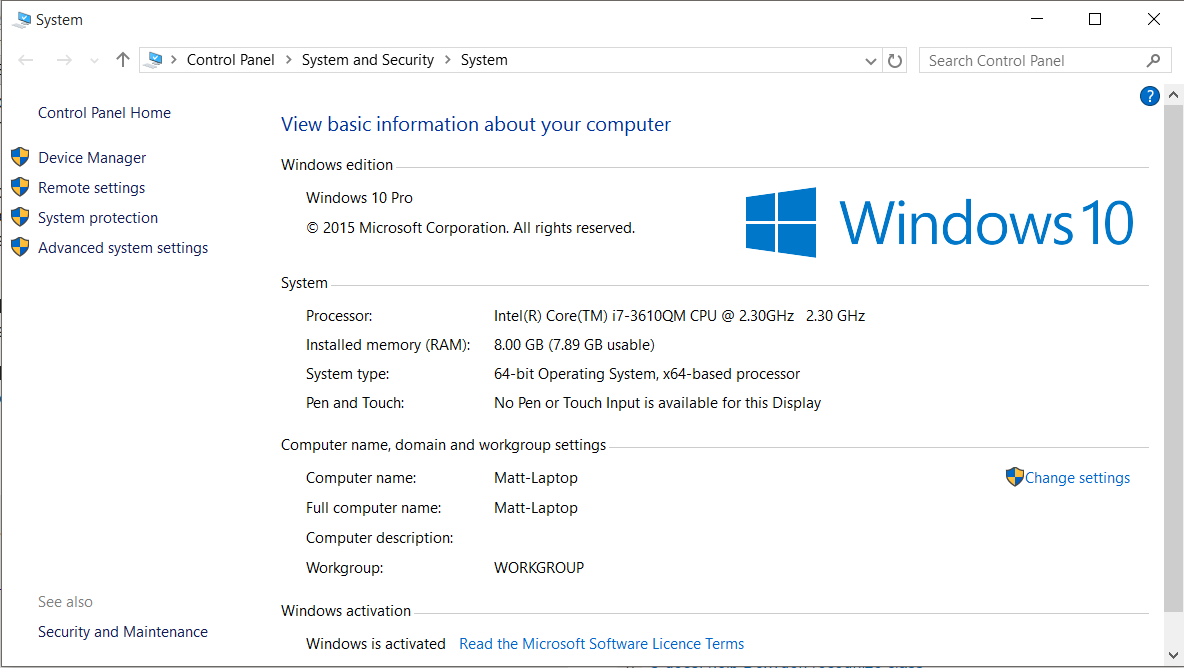Select Control Panel in breadcrumb path
This screenshot has height=668, width=1184.
230,60
